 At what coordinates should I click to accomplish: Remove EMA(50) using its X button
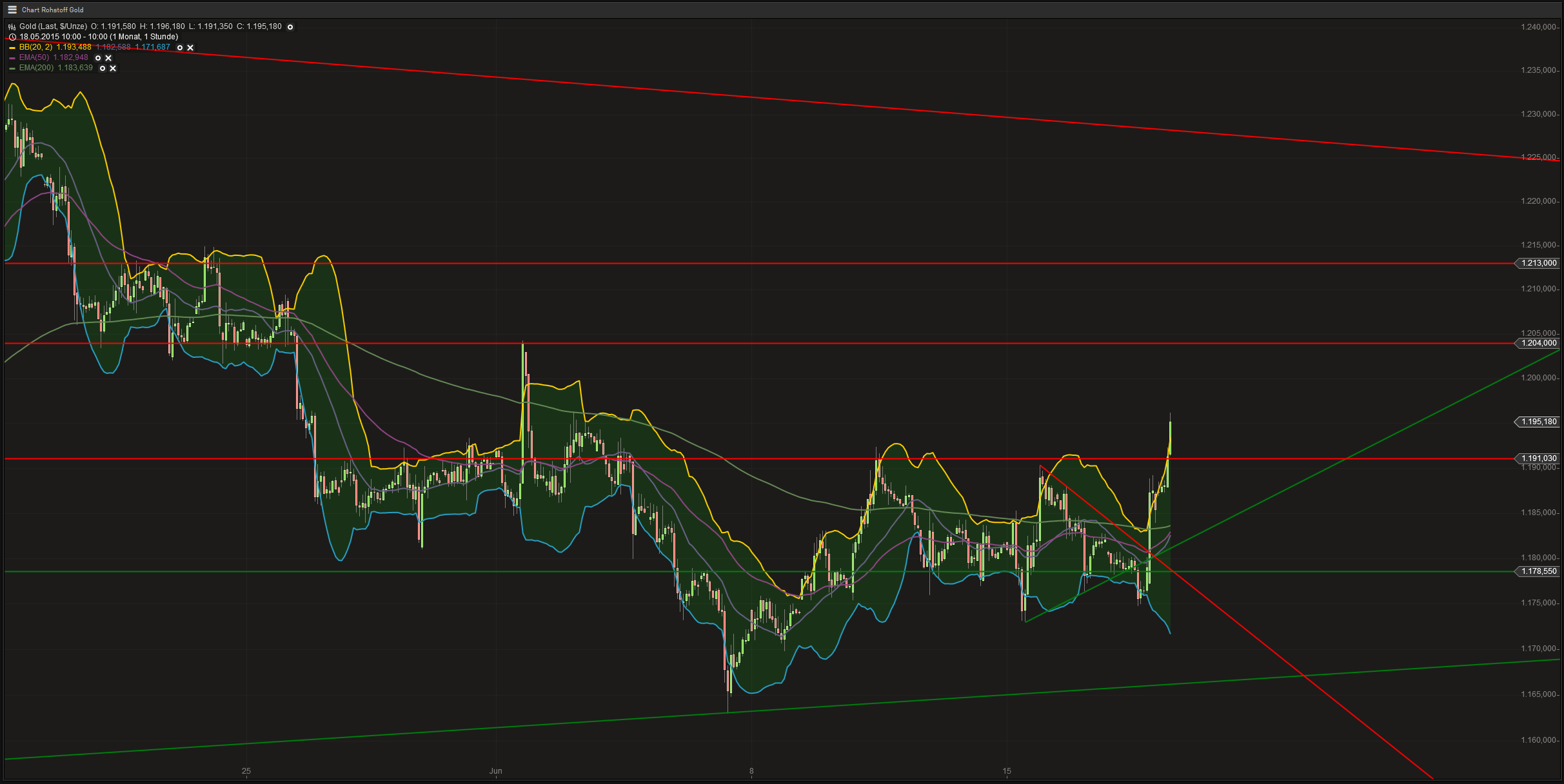pos(108,58)
